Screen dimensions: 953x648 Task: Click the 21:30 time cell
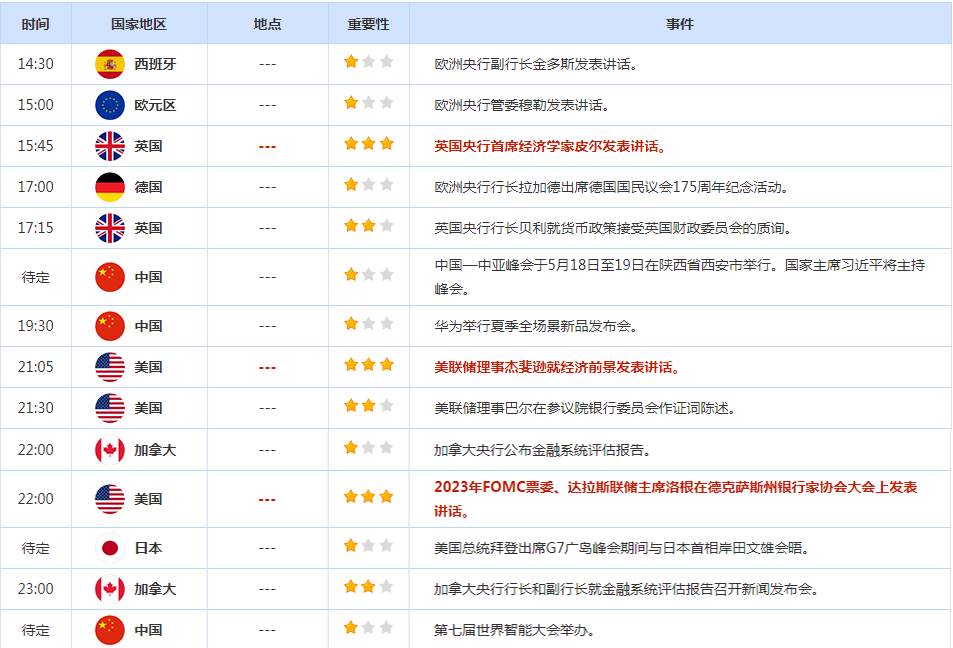point(35,408)
